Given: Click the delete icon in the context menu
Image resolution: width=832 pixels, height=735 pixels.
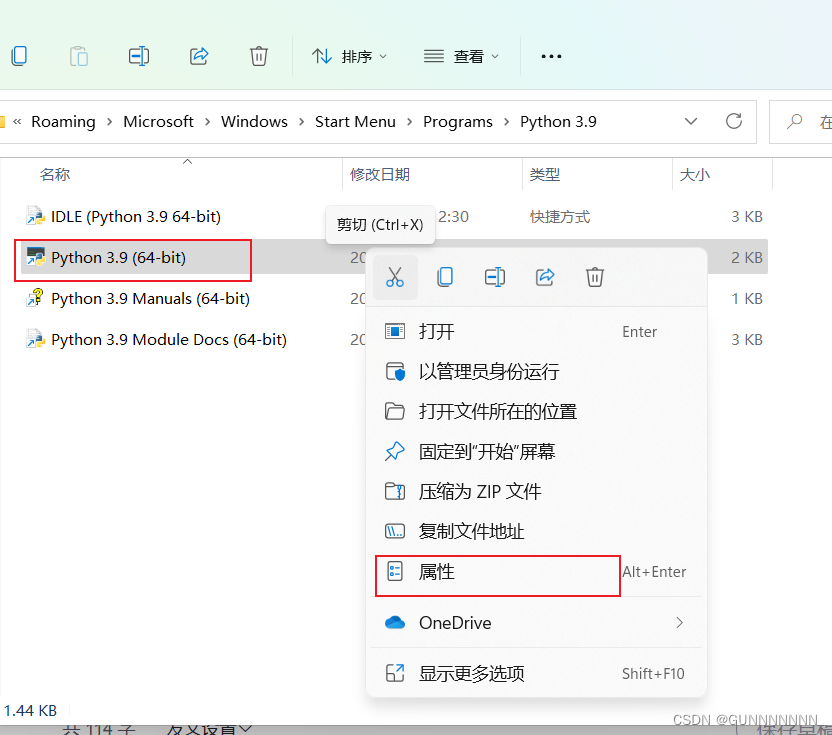Looking at the screenshot, I should [x=595, y=277].
